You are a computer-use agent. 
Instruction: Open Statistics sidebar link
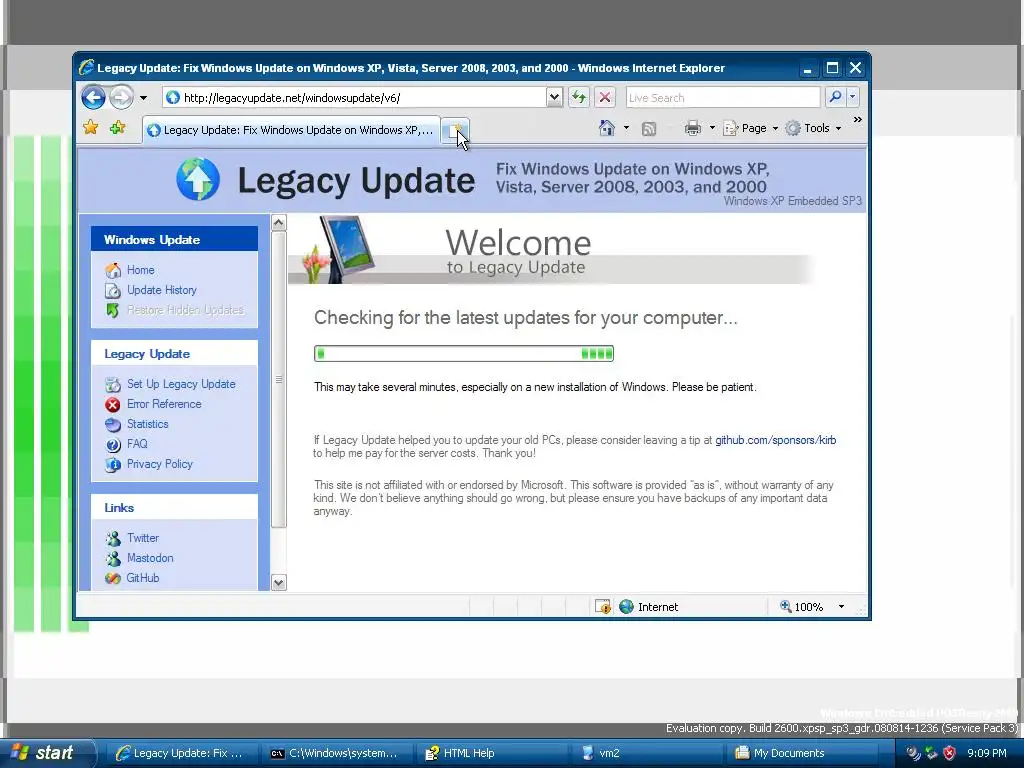(148, 424)
